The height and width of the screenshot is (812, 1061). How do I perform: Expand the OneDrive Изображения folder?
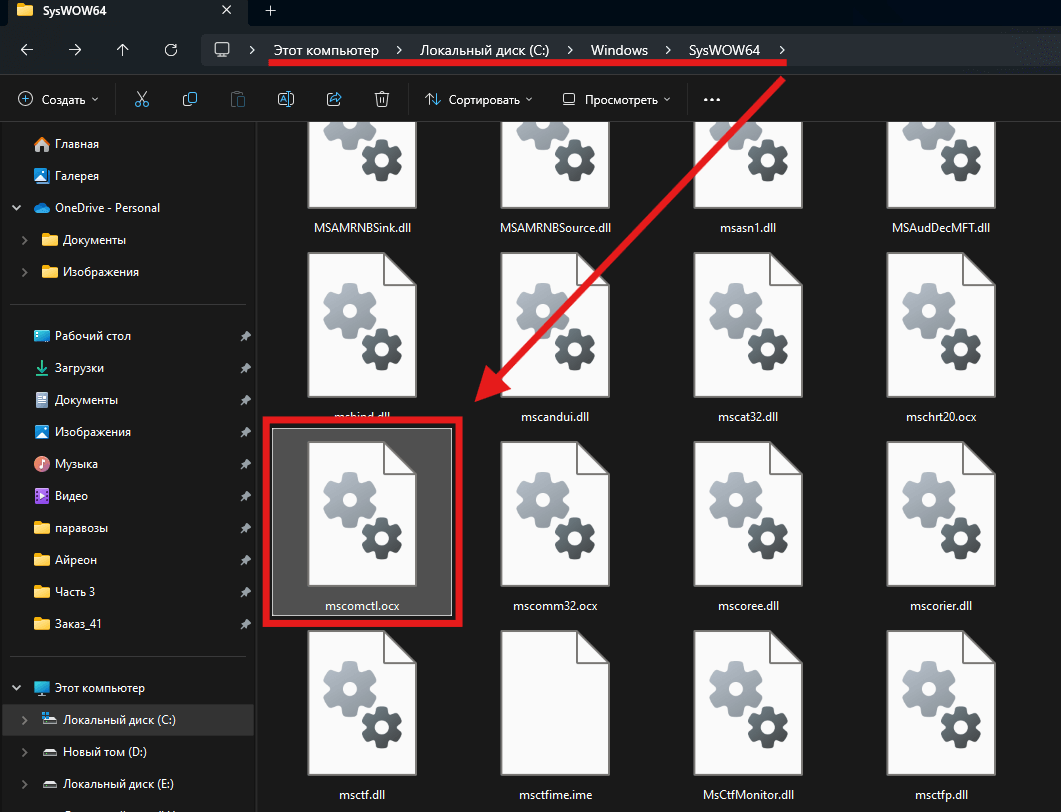tap(24, 272)
